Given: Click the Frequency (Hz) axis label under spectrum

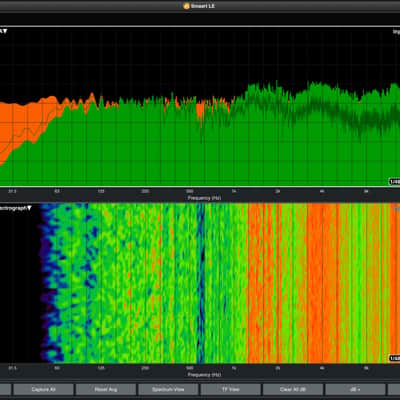Looking at the screenshot, I should coord(204,198).
